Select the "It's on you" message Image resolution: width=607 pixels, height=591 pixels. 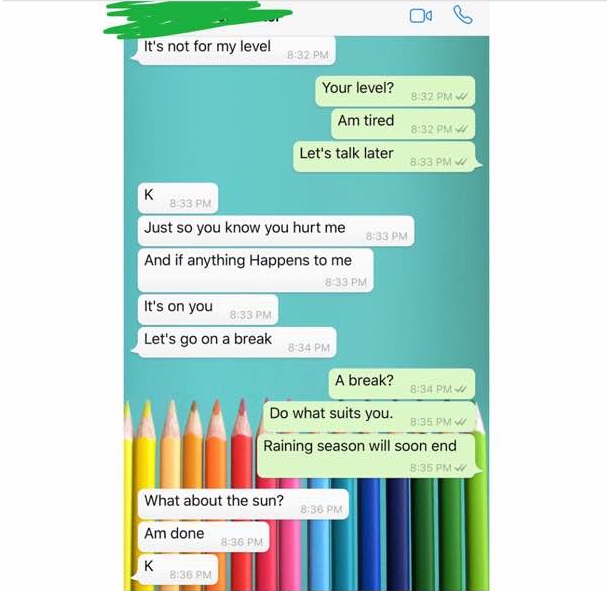click(208, 310)
